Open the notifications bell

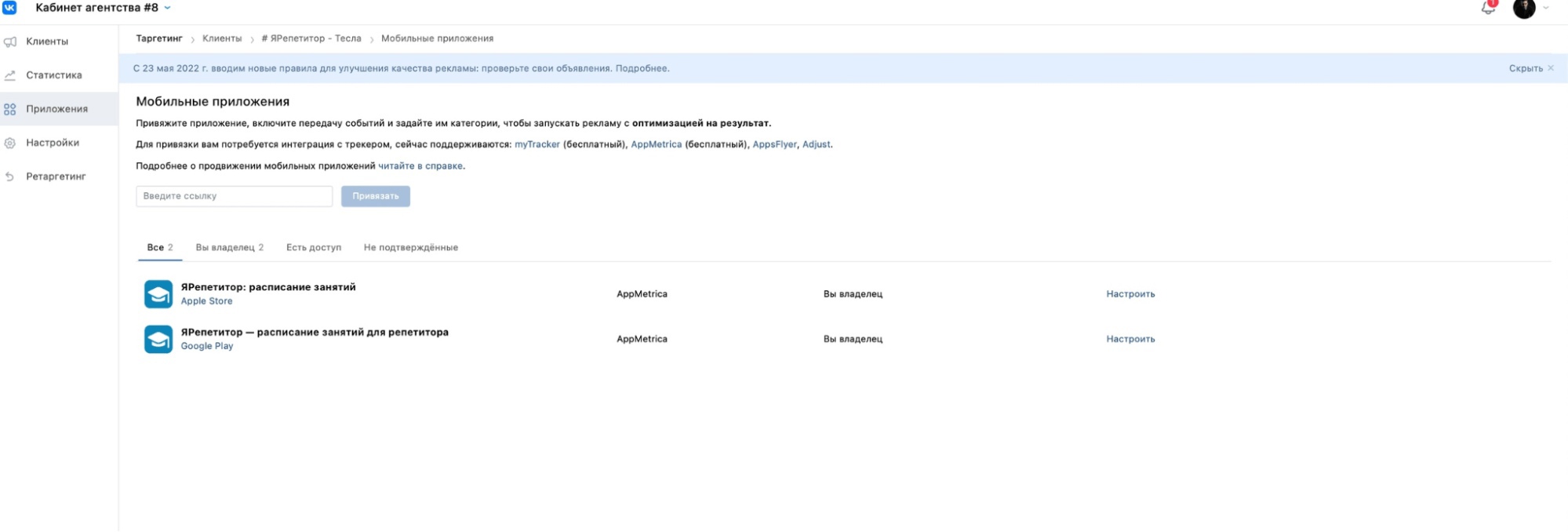point(1488,8)
